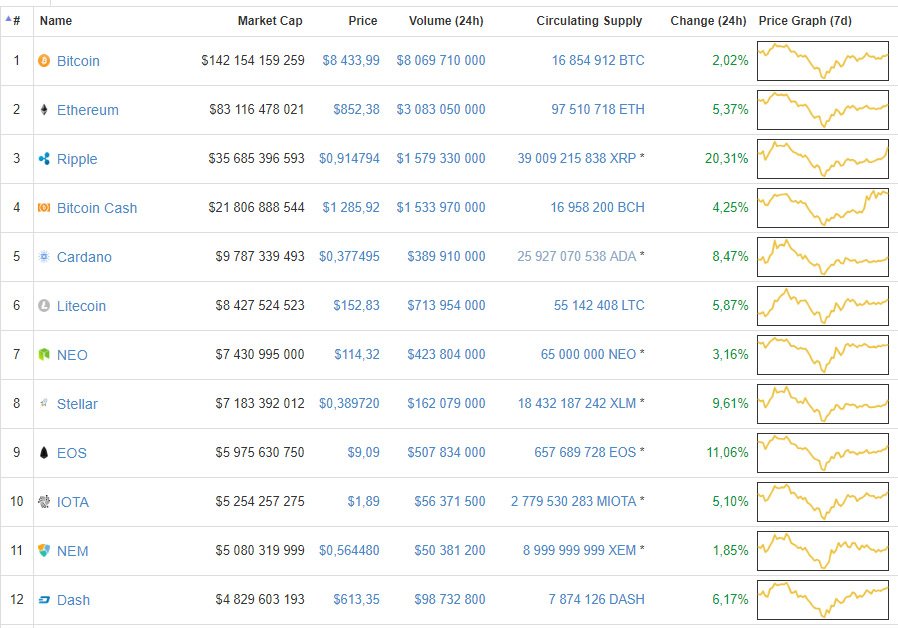The height and width of the screenshot is (628, 898).
Task: Sort by Circulating Supply header
Action: (x=589, y=21)
